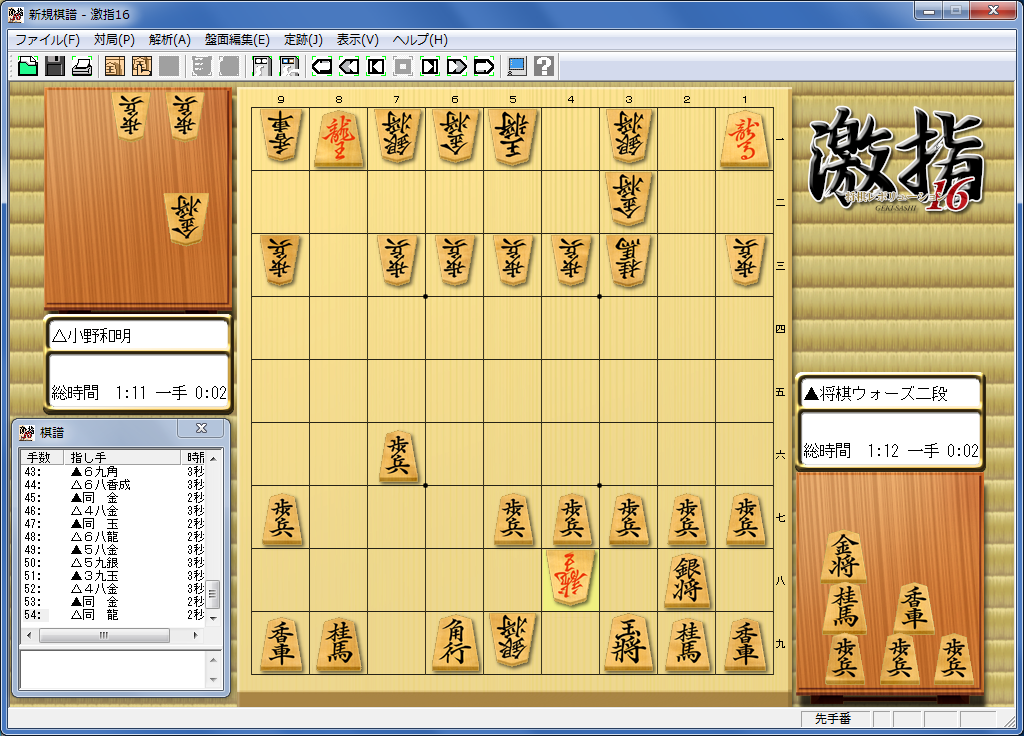This screenshot has width=1024, height=736.
Task: Click the highlighted dragon piece on board
Action: click(571, 579)
